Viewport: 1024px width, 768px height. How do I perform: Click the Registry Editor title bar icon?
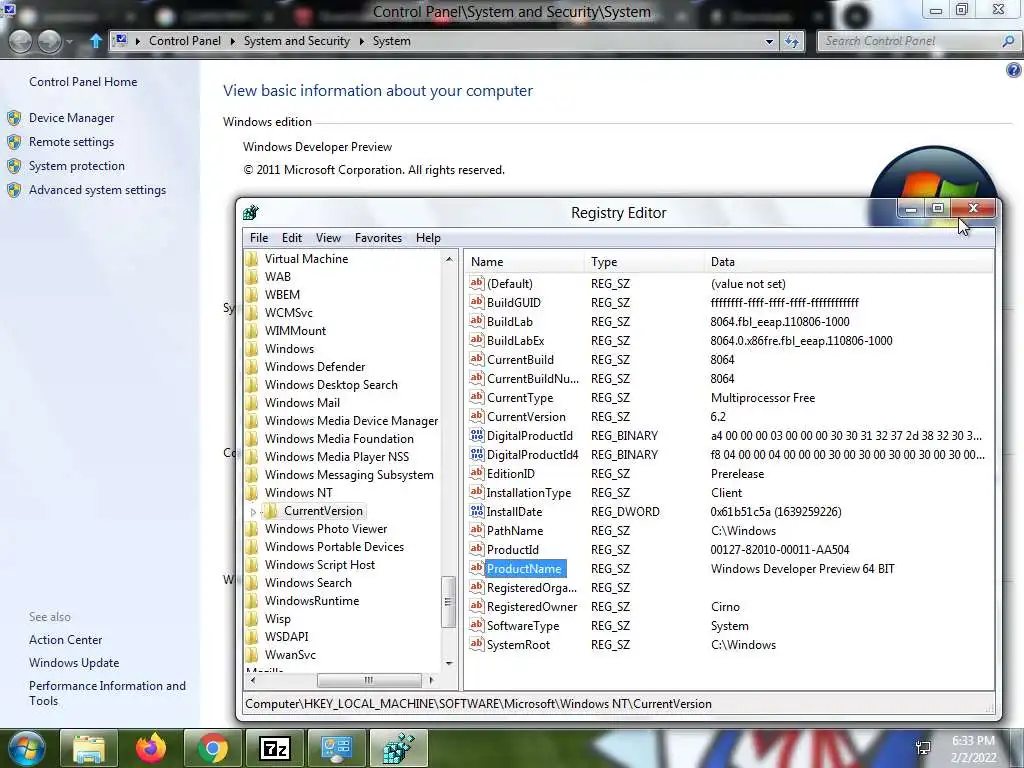click(x=251, y=212)
